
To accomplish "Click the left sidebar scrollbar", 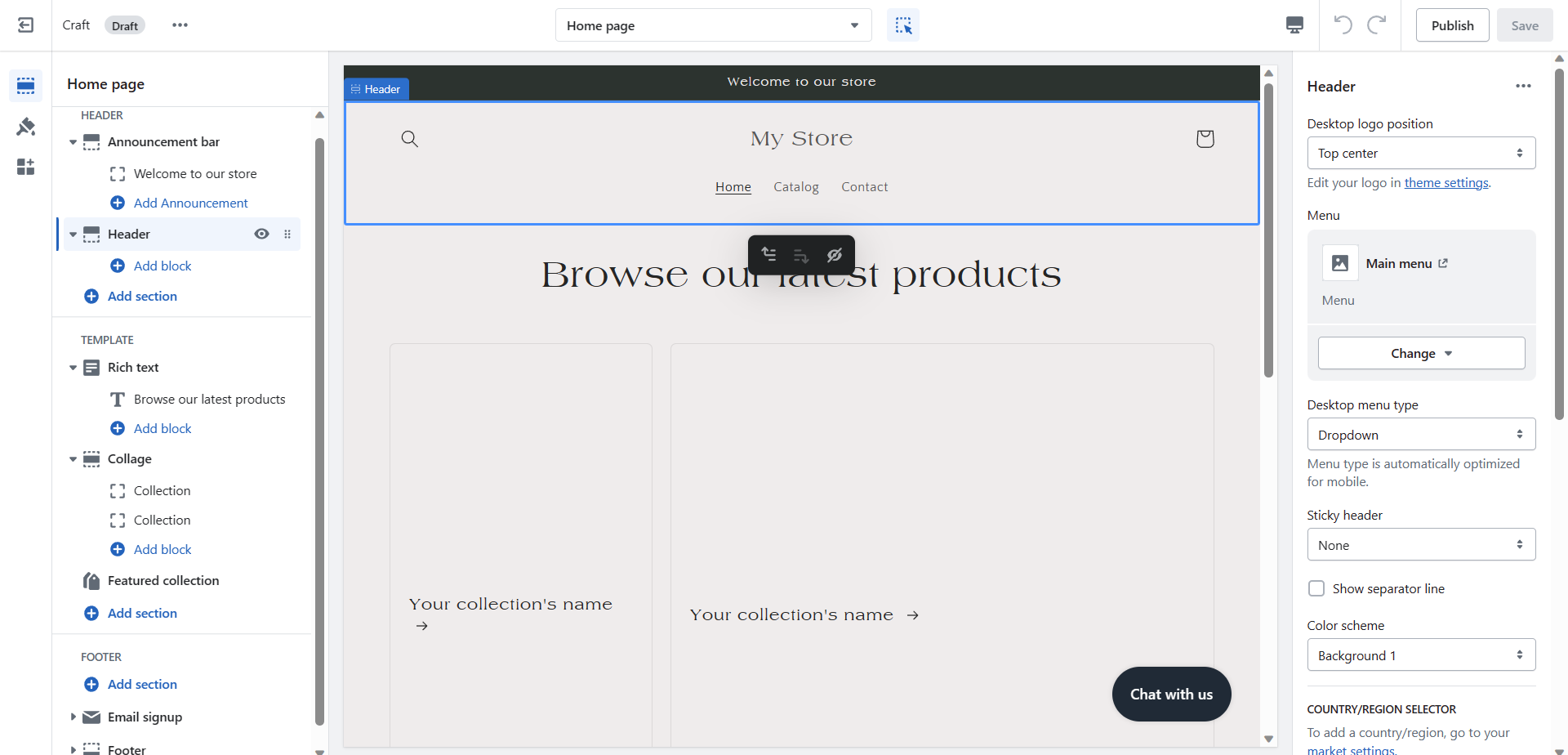I will [320, 431].
